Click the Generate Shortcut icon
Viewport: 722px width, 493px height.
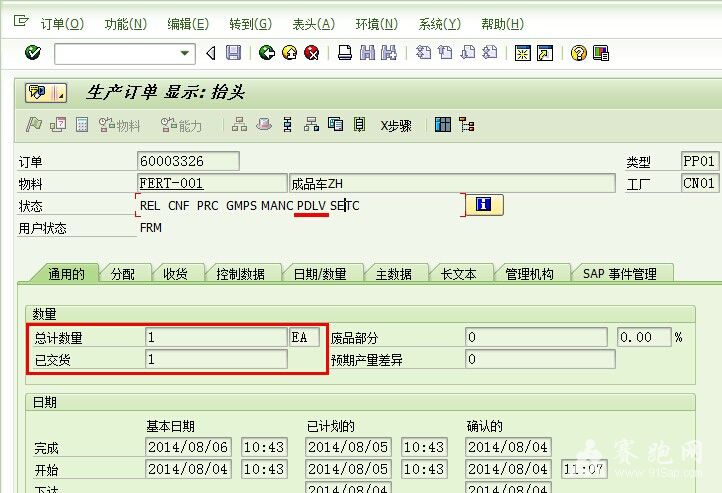pyautogui.click(x=545, y=53)
